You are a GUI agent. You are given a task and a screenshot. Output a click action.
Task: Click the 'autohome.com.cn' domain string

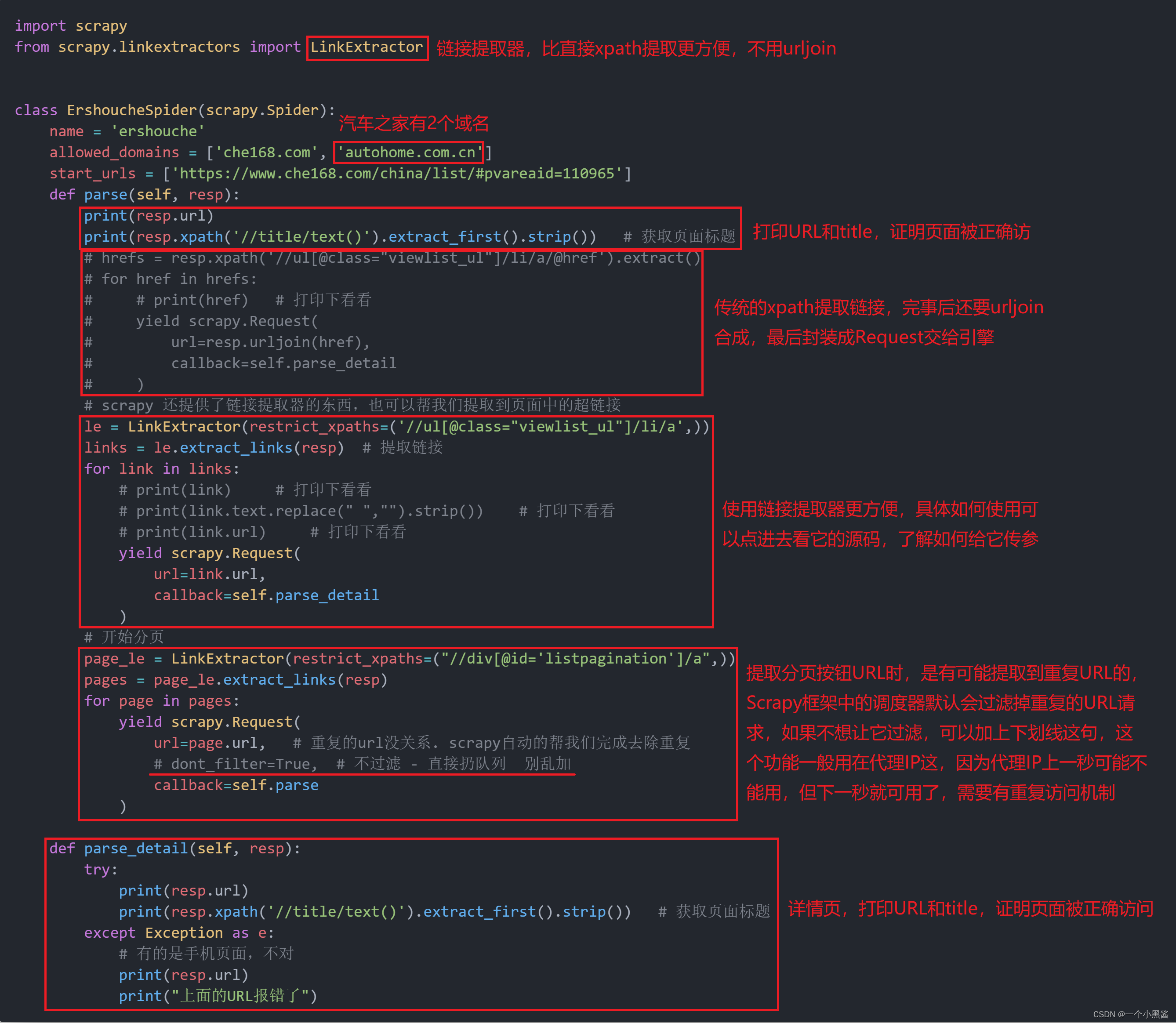click(409, 152)
